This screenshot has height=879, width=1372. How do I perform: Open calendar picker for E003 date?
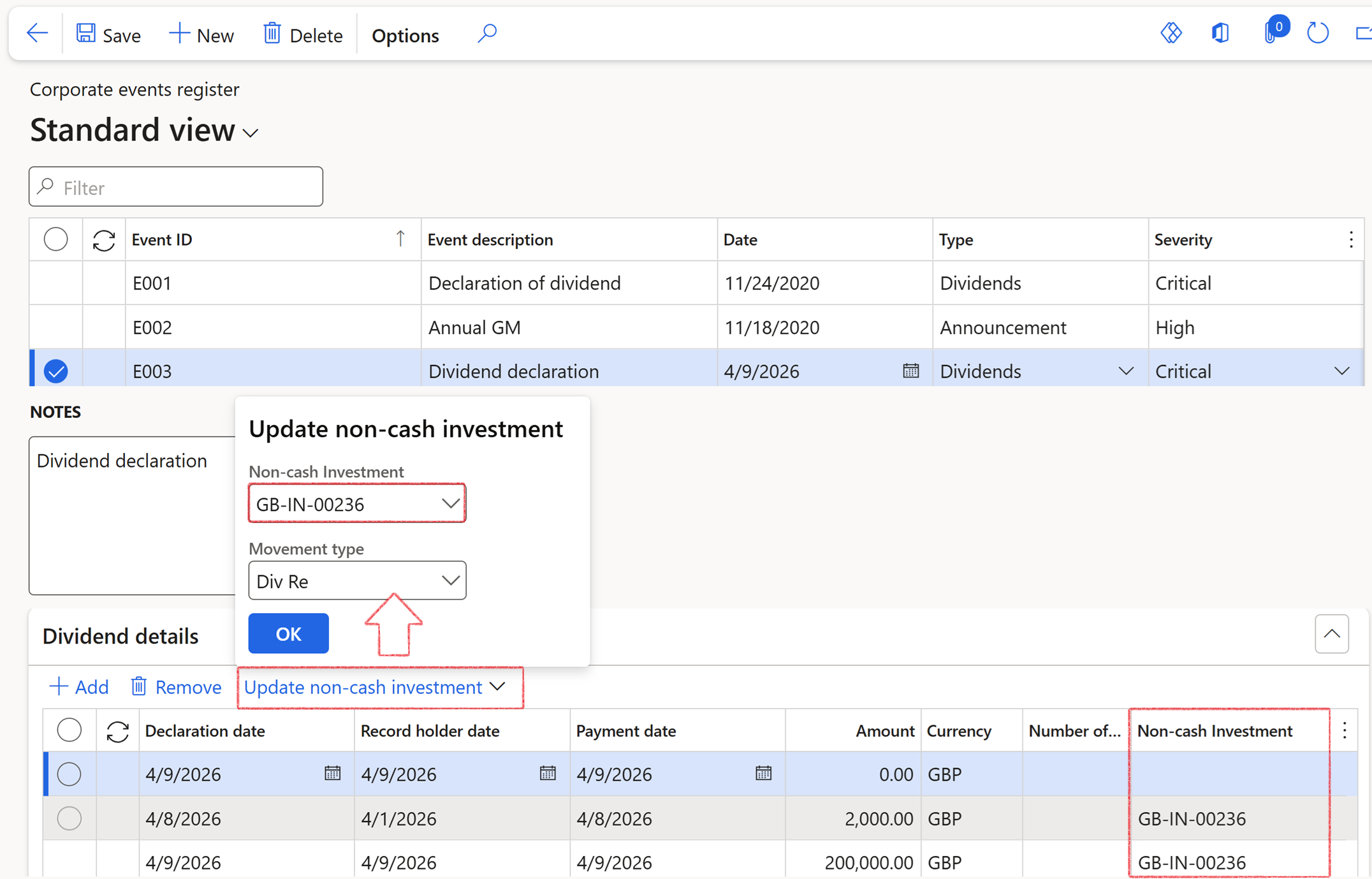coord(910,371)
